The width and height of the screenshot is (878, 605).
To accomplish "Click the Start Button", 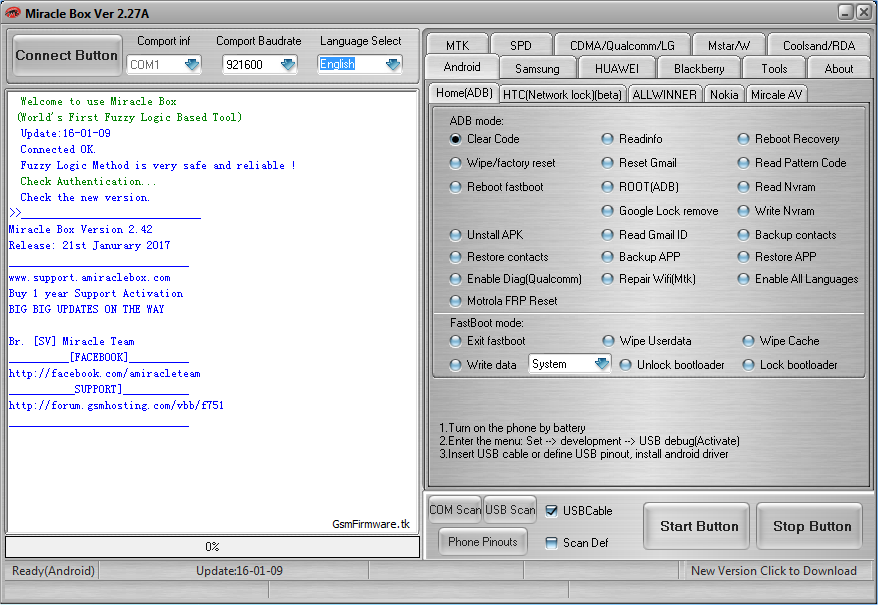I will pos(698,527).
